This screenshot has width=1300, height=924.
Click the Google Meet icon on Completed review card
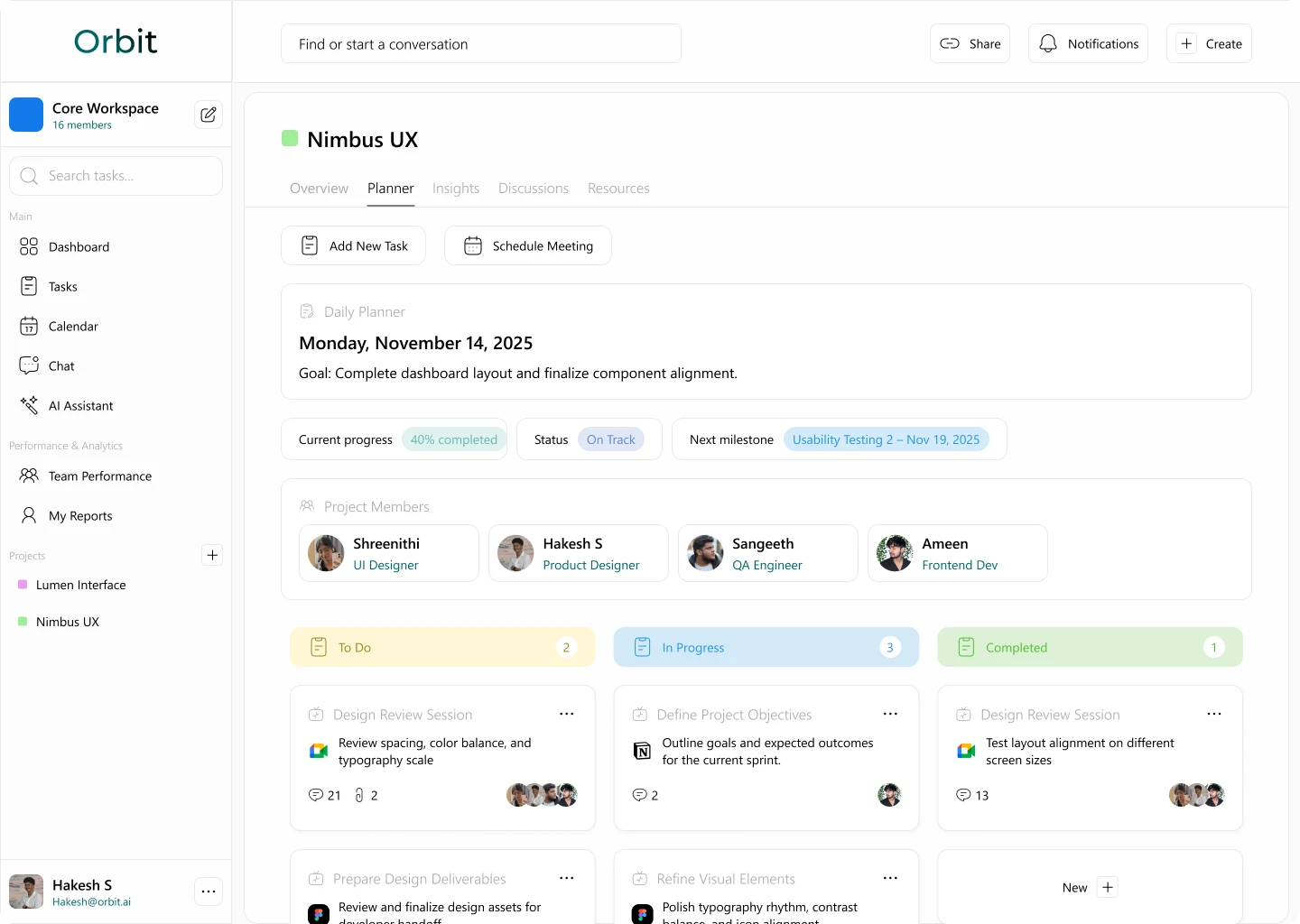(966, 751)
